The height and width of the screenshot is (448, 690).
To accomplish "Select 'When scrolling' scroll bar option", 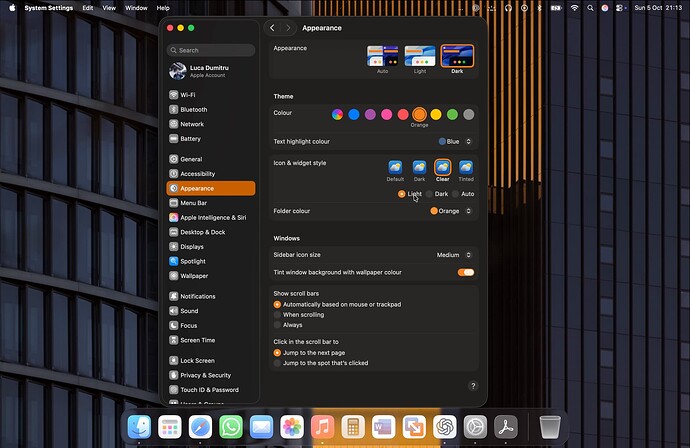I will (x=278, y=314).
